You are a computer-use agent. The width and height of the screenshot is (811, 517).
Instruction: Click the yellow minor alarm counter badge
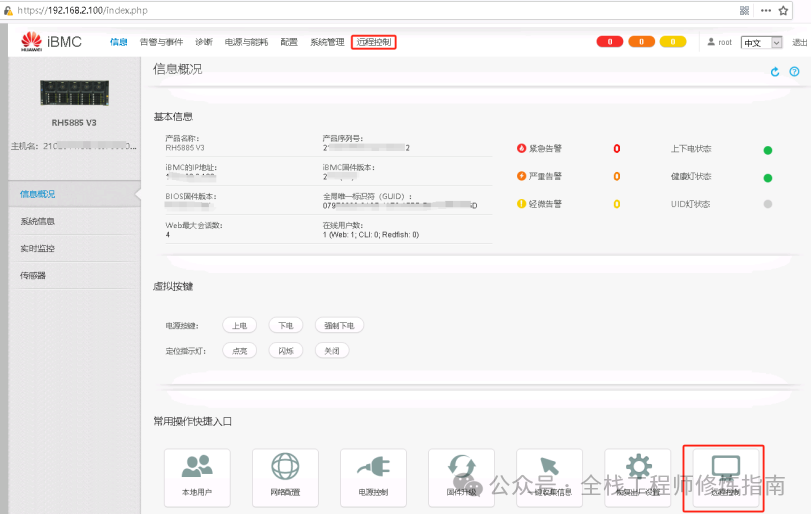pos(672,42)
